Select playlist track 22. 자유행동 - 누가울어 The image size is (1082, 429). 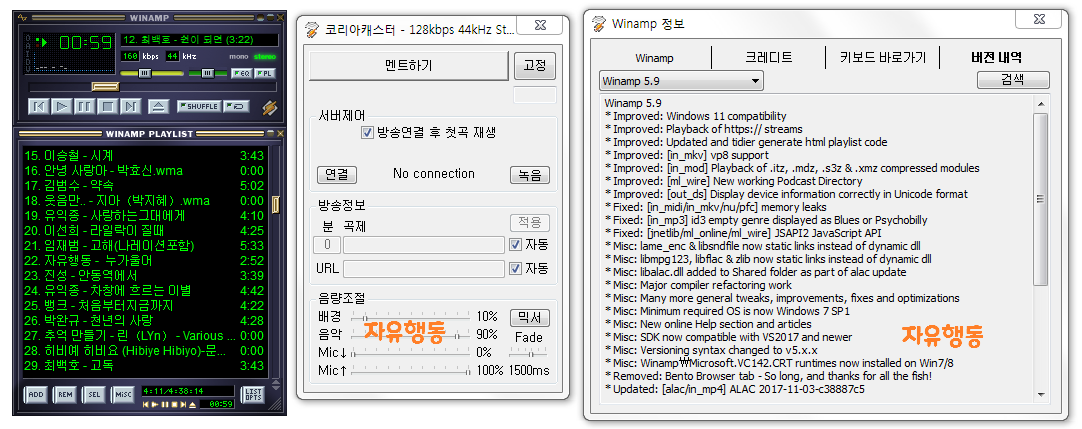tap(144, 261)
